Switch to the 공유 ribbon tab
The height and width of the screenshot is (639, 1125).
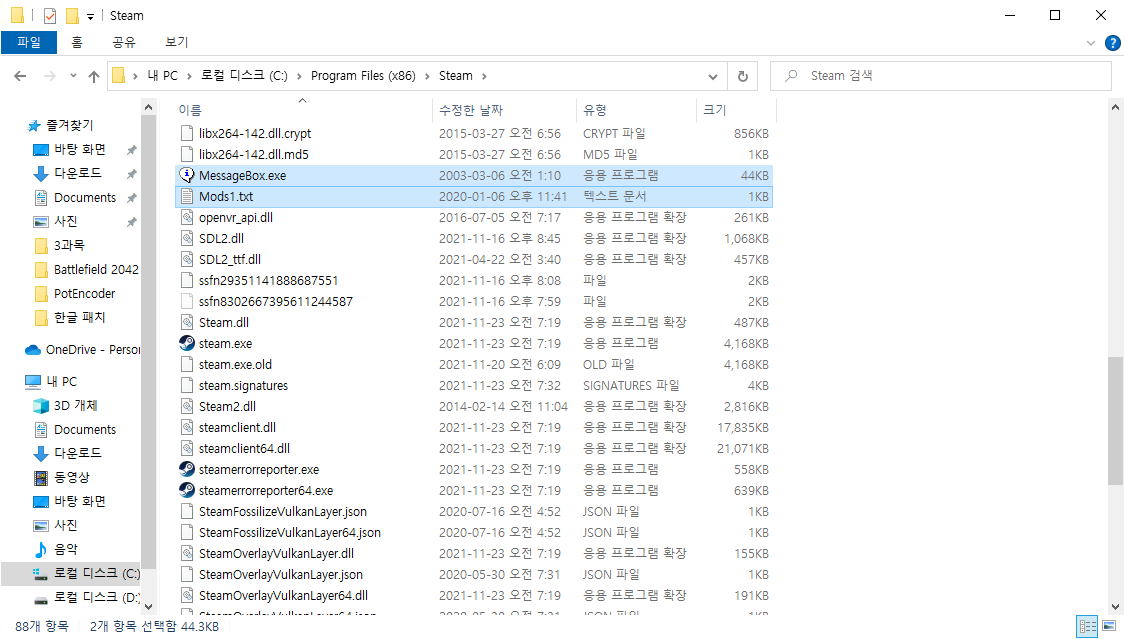tap(123, 42)
